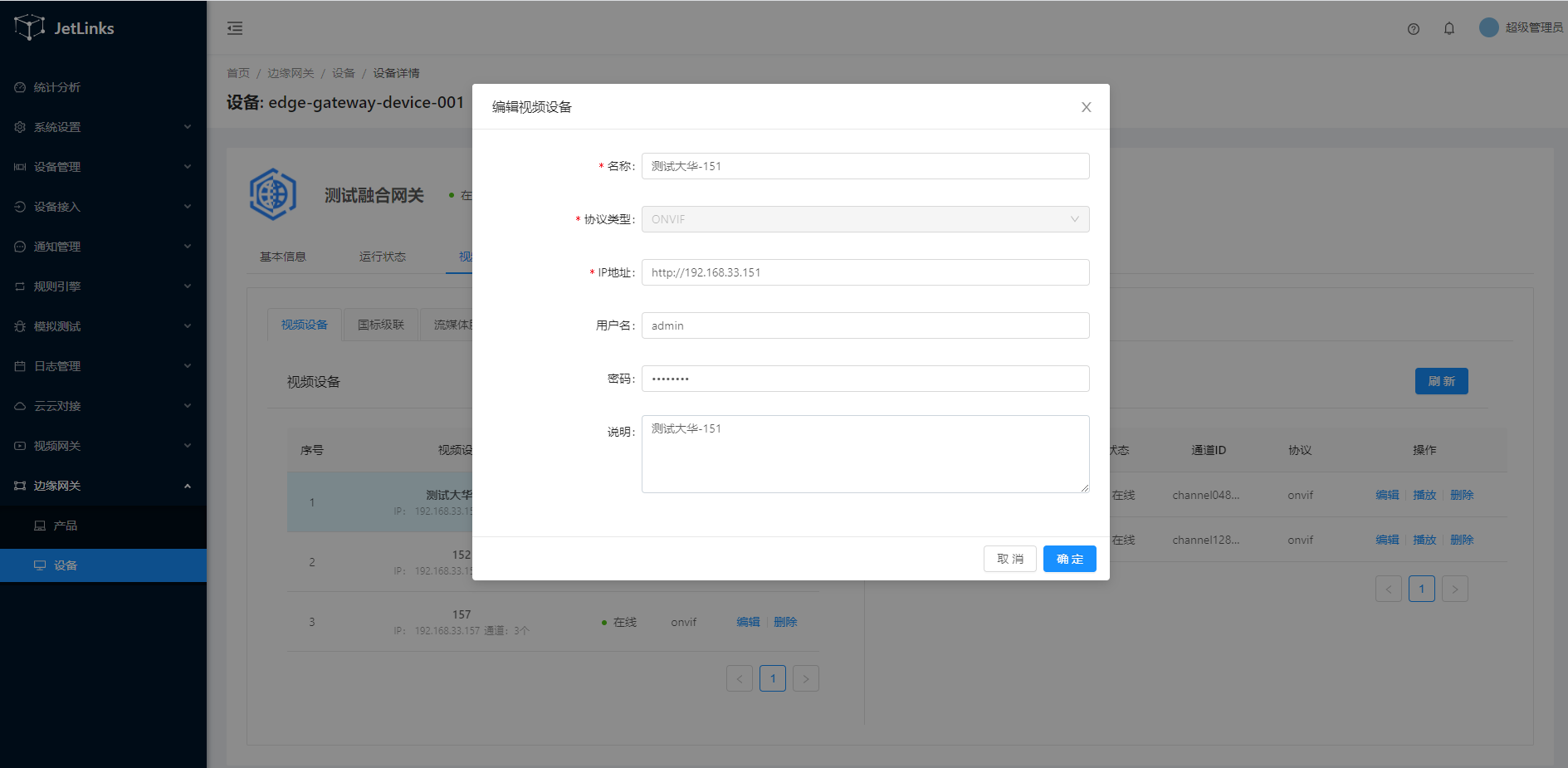Click the 确定 button

click(1069, 559)
